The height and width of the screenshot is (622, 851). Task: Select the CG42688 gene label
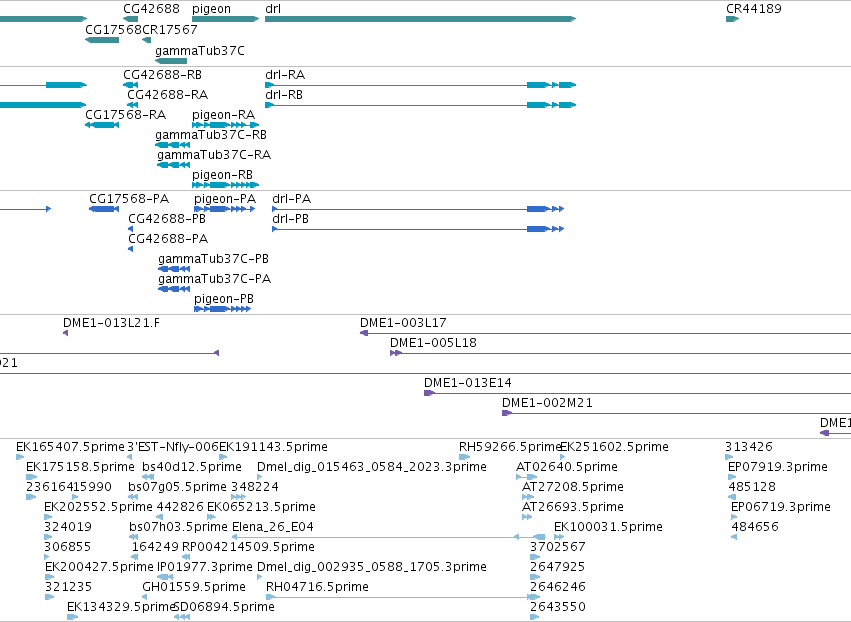[x=151, y=9]
